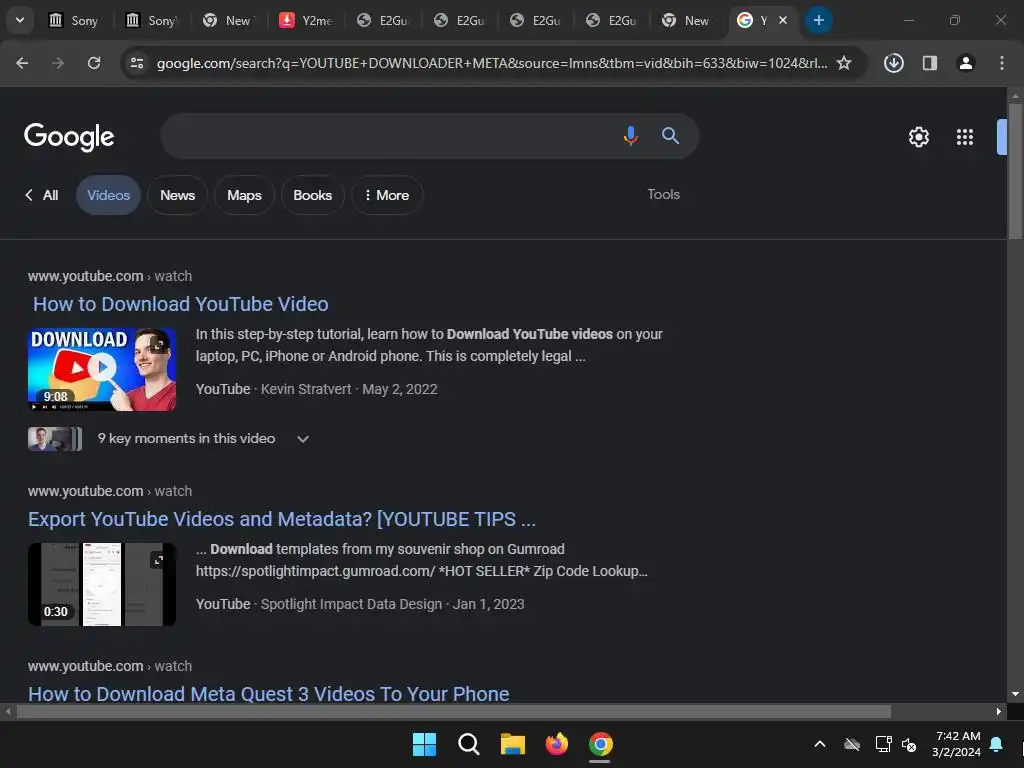Expand preview on the Spotlight Impact thumbnail
Image resolution: width=1024 pixels, height=768 pixels.
click(158, 560)
